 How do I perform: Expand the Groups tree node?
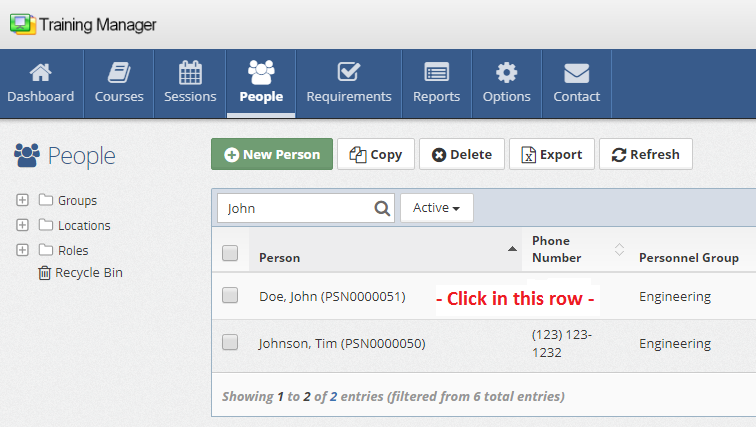point(23,200)
